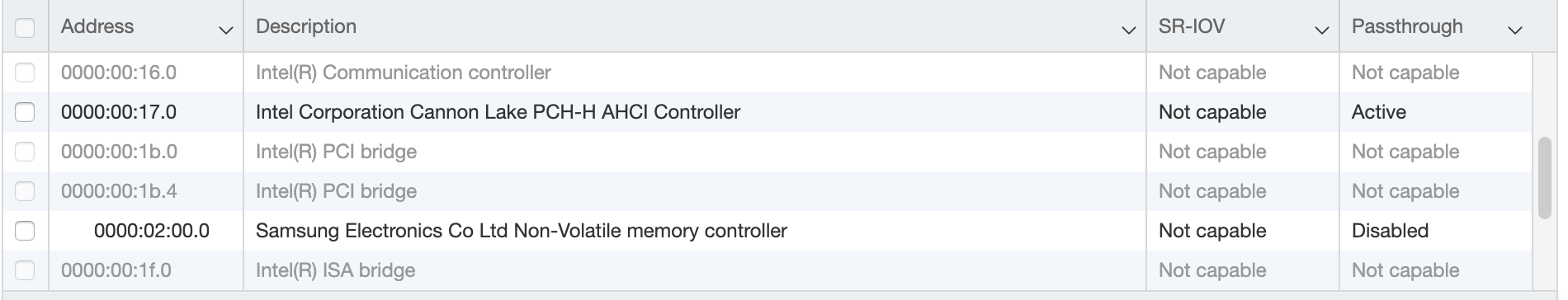Sort by the SR-IOV column header

tap(1192, 26)
